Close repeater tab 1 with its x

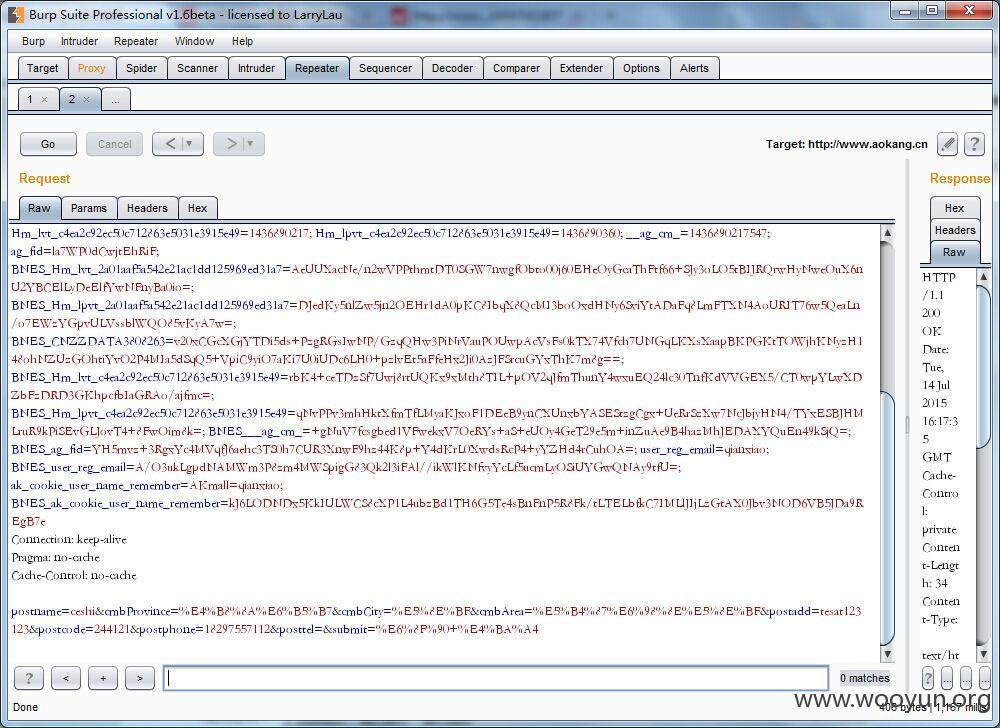[44, 99]
